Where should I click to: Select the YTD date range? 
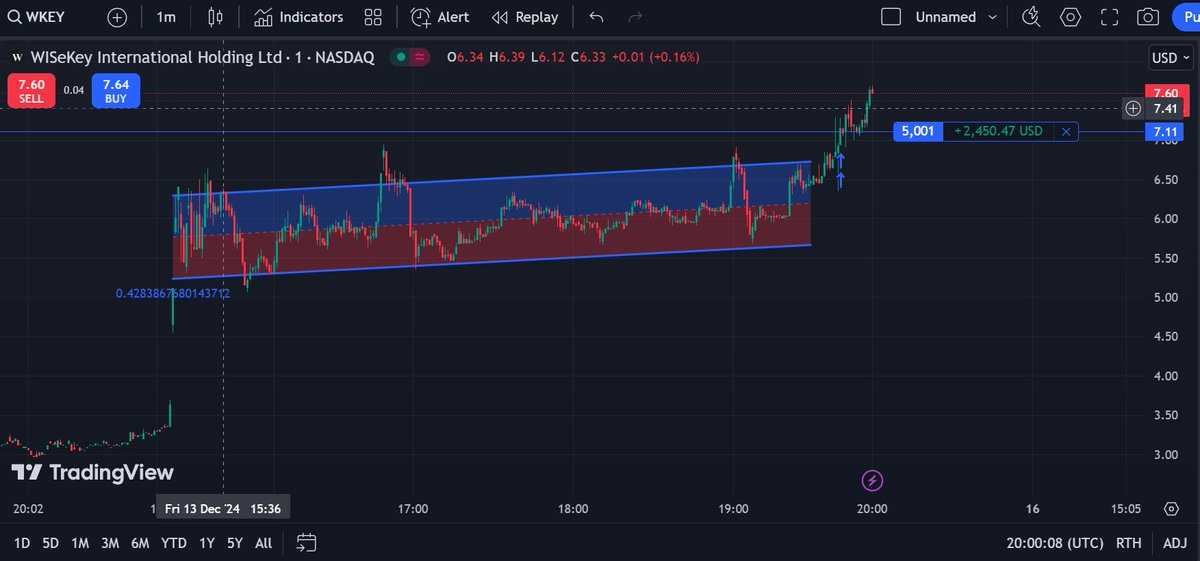pyautogui.click(x=174, y=543)
